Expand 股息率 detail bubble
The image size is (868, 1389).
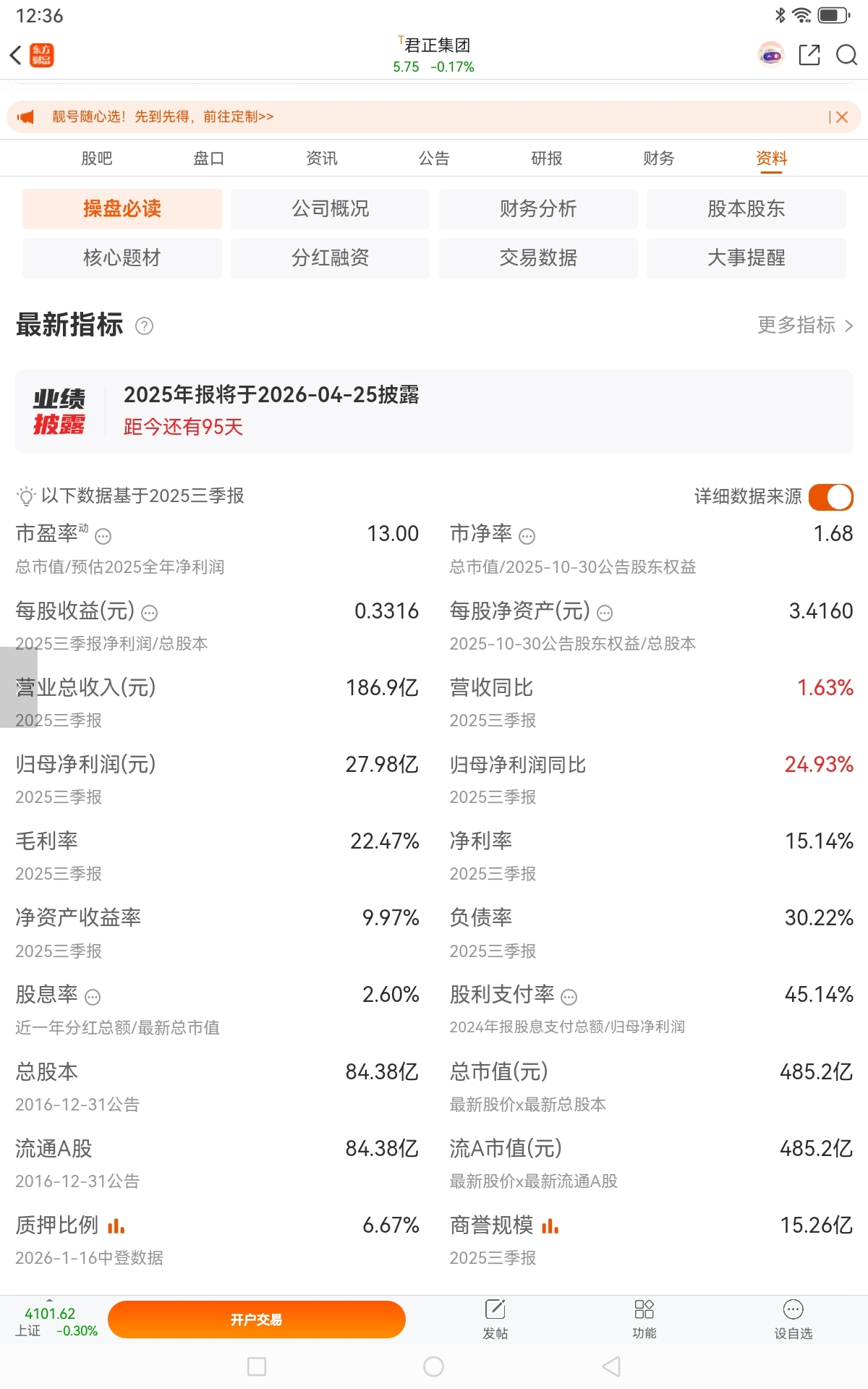[x=93, y=998]
